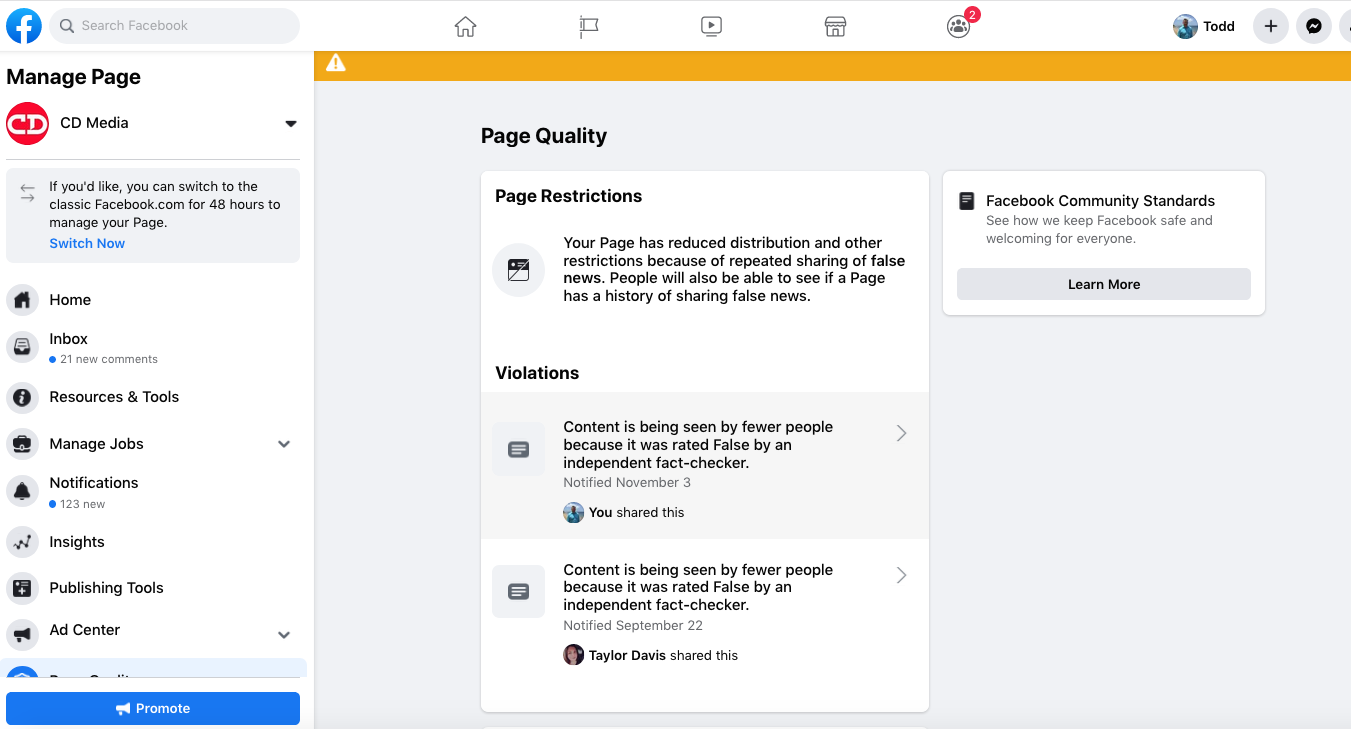
Task: Click Facebook Community Standards heading
Action: [1100, 201]
